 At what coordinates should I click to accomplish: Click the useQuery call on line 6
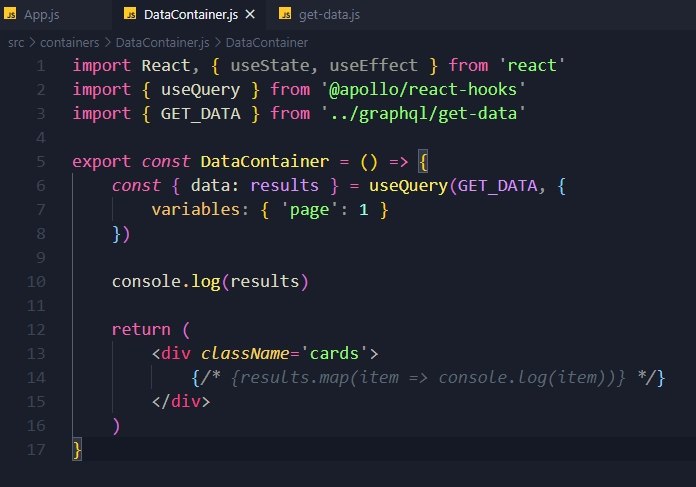coord(408,186)
